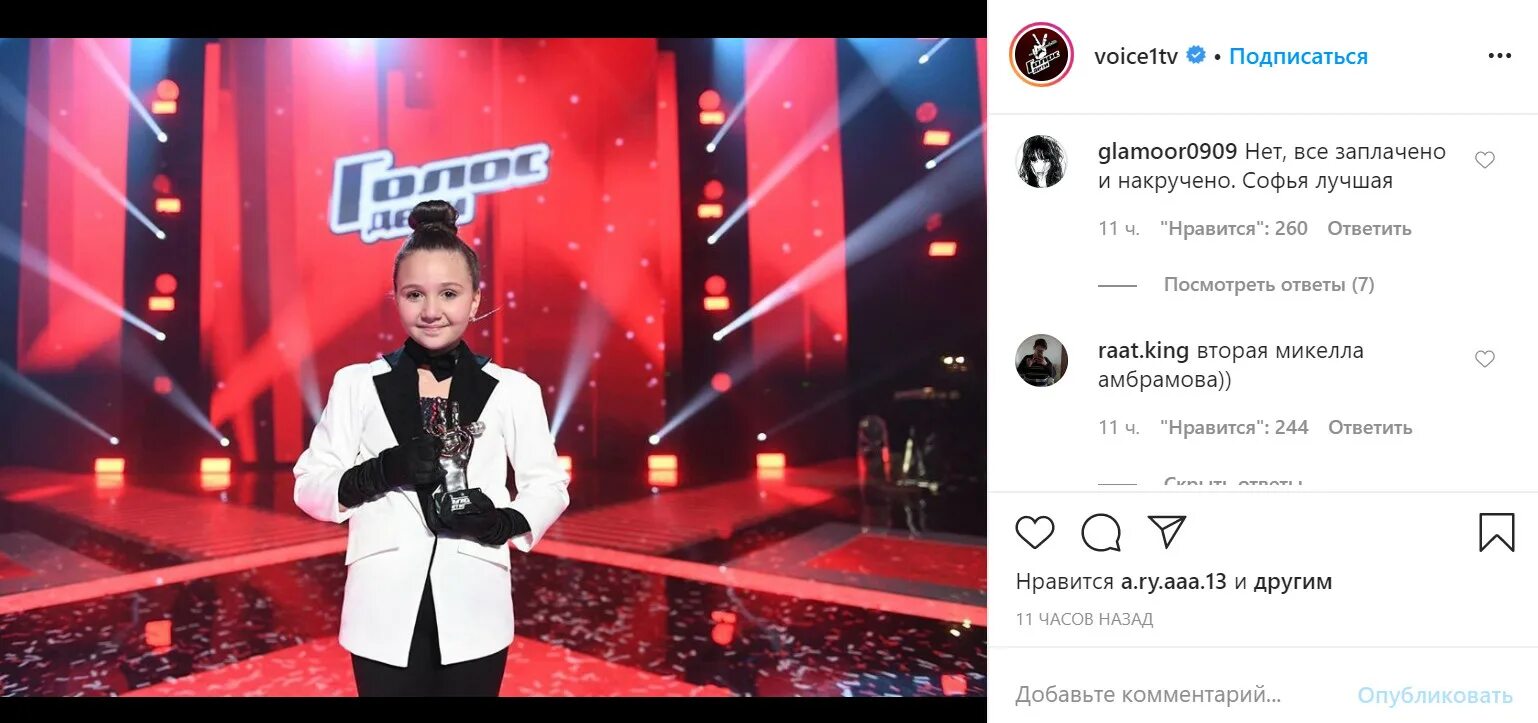Open the three-dot more options menu

pos(1499,56)
